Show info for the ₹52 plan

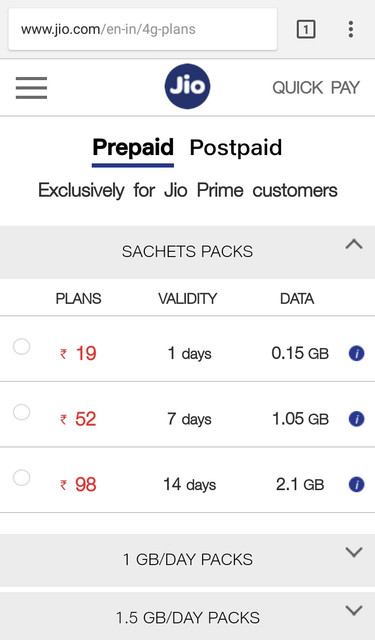pyautogui.click(x=356, y=419)
